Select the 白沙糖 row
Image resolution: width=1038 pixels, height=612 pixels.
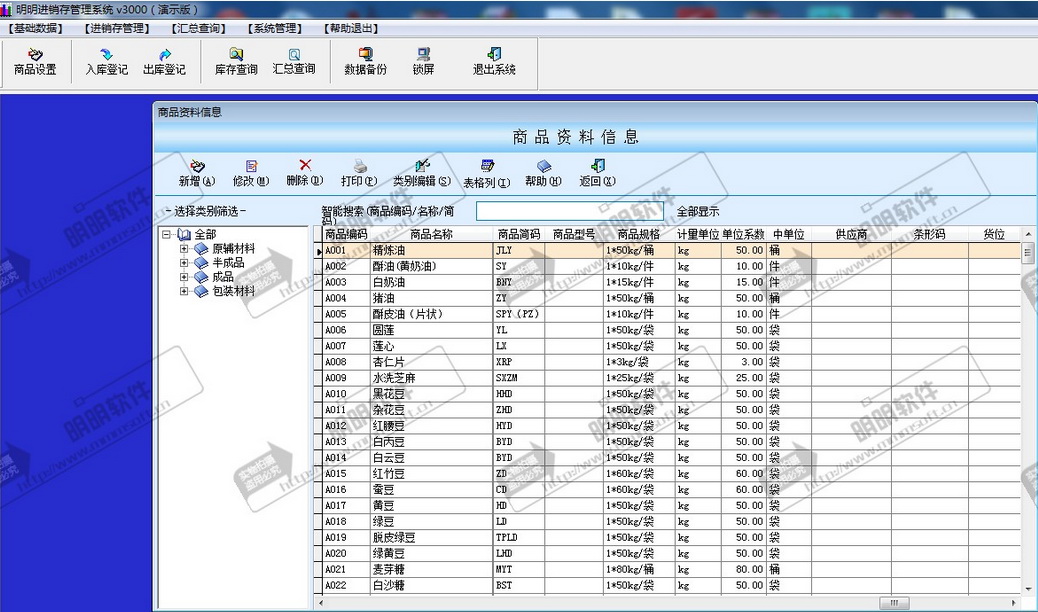[x=671, y=585]
